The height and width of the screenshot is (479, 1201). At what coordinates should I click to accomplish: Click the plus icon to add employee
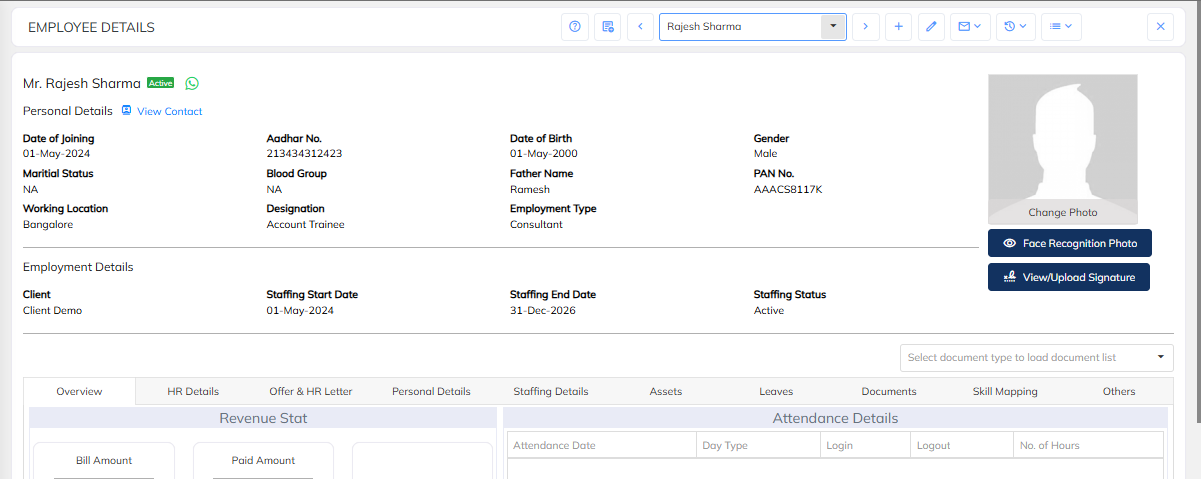(898, 27)
